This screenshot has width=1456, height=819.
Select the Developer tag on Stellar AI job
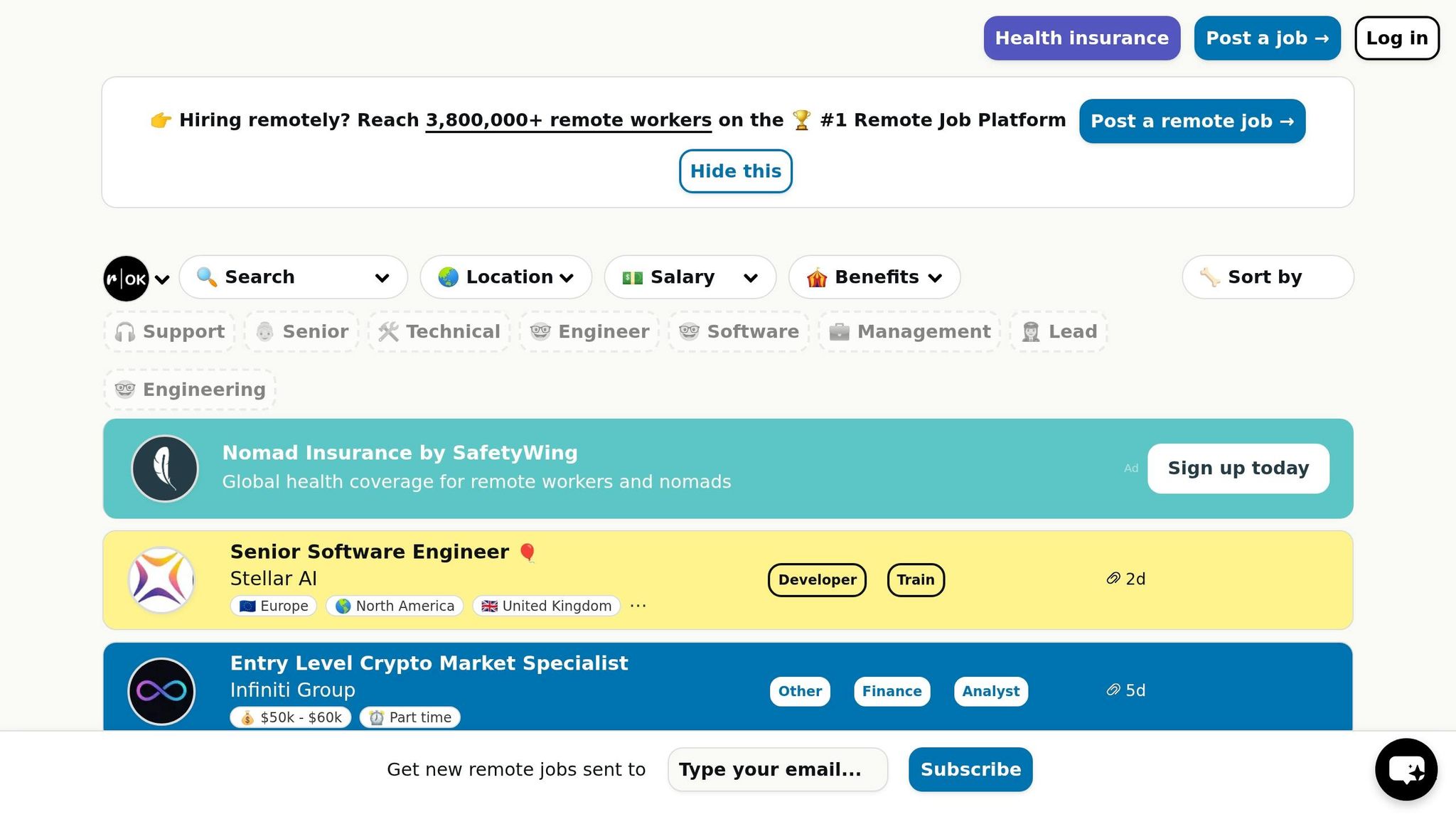click(x=818, y=580)
